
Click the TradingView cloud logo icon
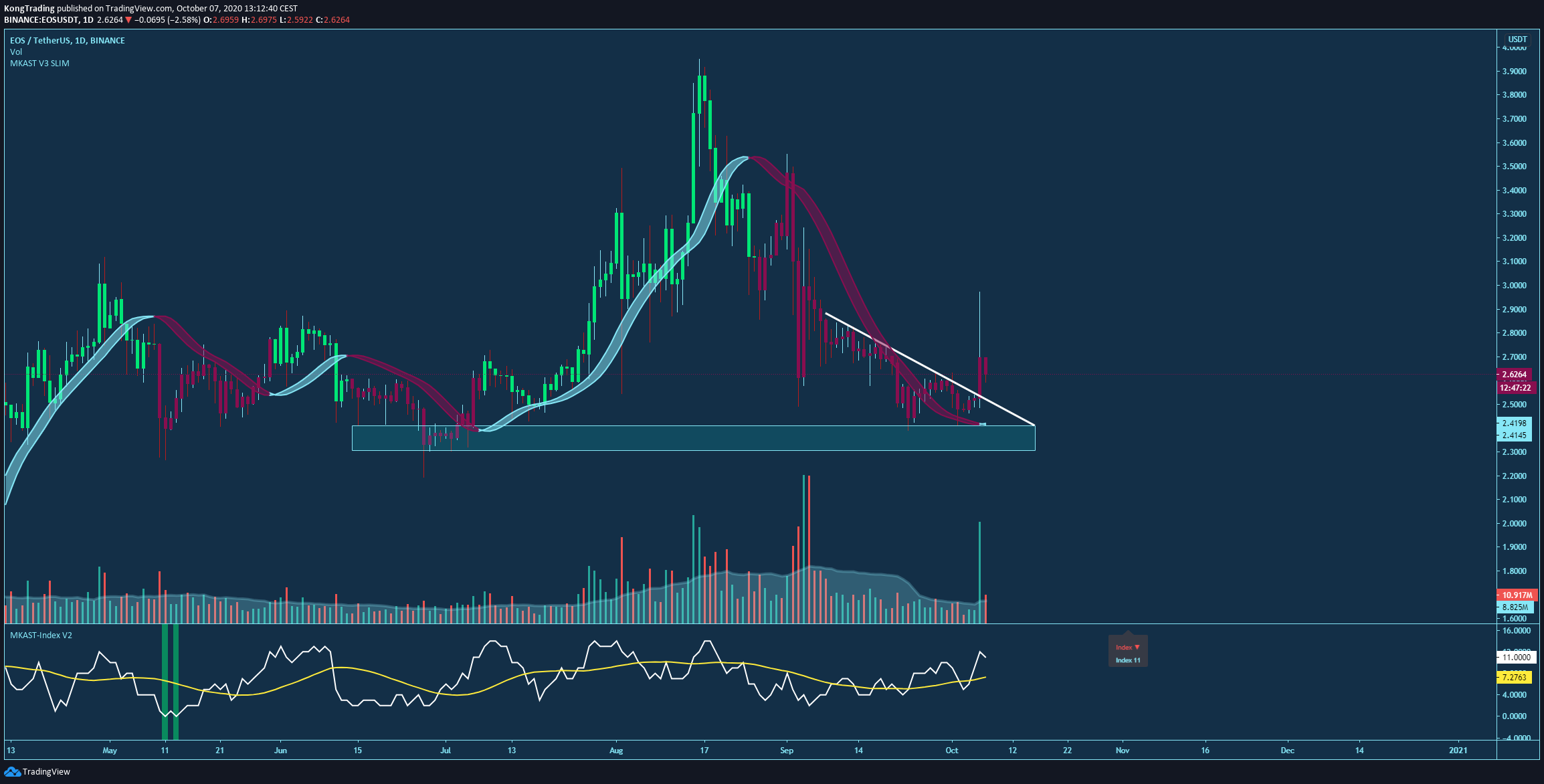click(x=12, y=772)
